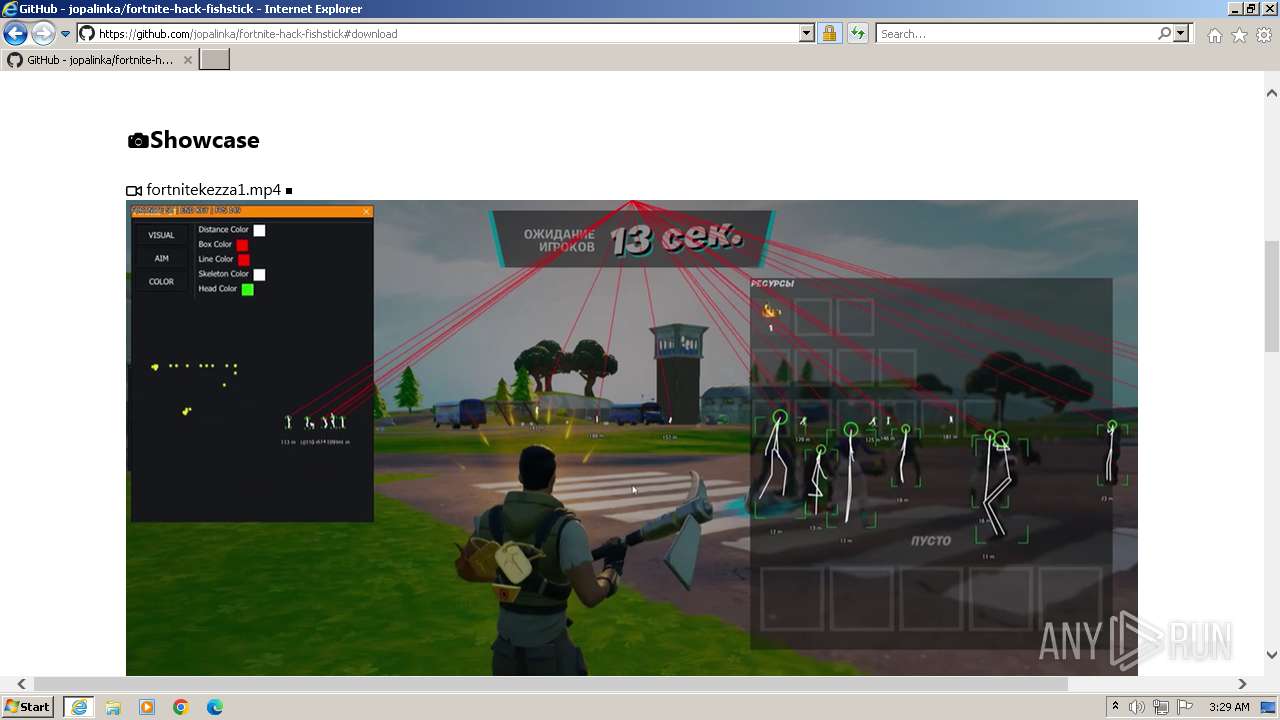
Task: Click the magnifier search icon
Action: coord(1164,33)
